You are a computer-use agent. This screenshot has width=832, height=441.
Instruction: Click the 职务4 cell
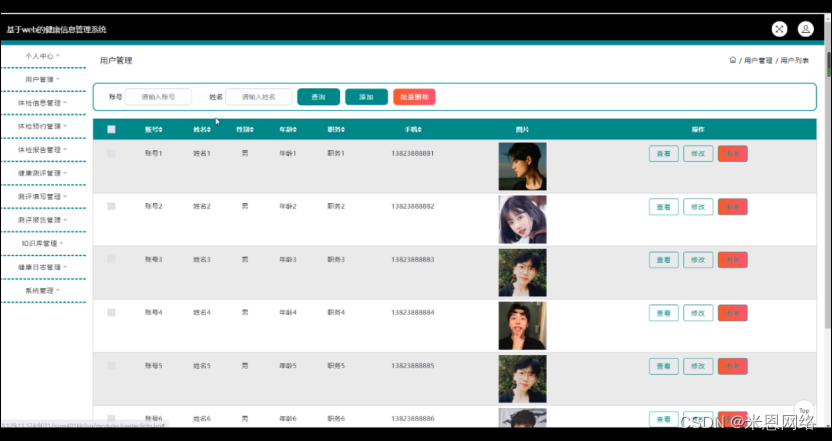click(336, 313)
